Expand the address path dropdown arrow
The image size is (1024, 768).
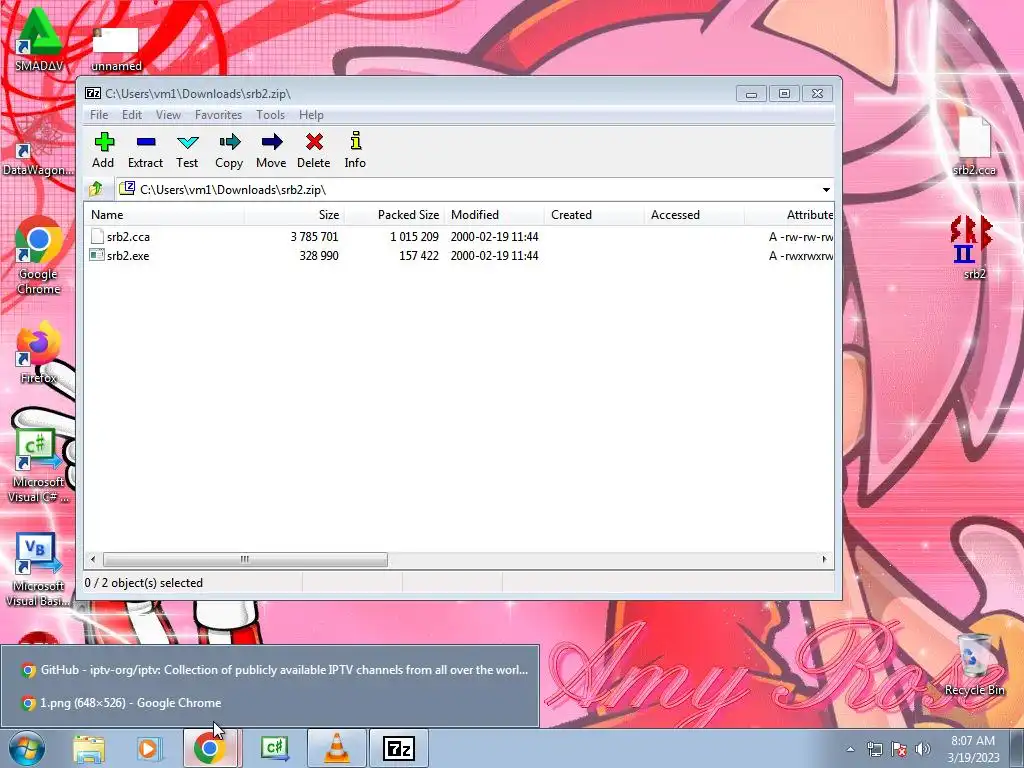(x=826, y=189)
